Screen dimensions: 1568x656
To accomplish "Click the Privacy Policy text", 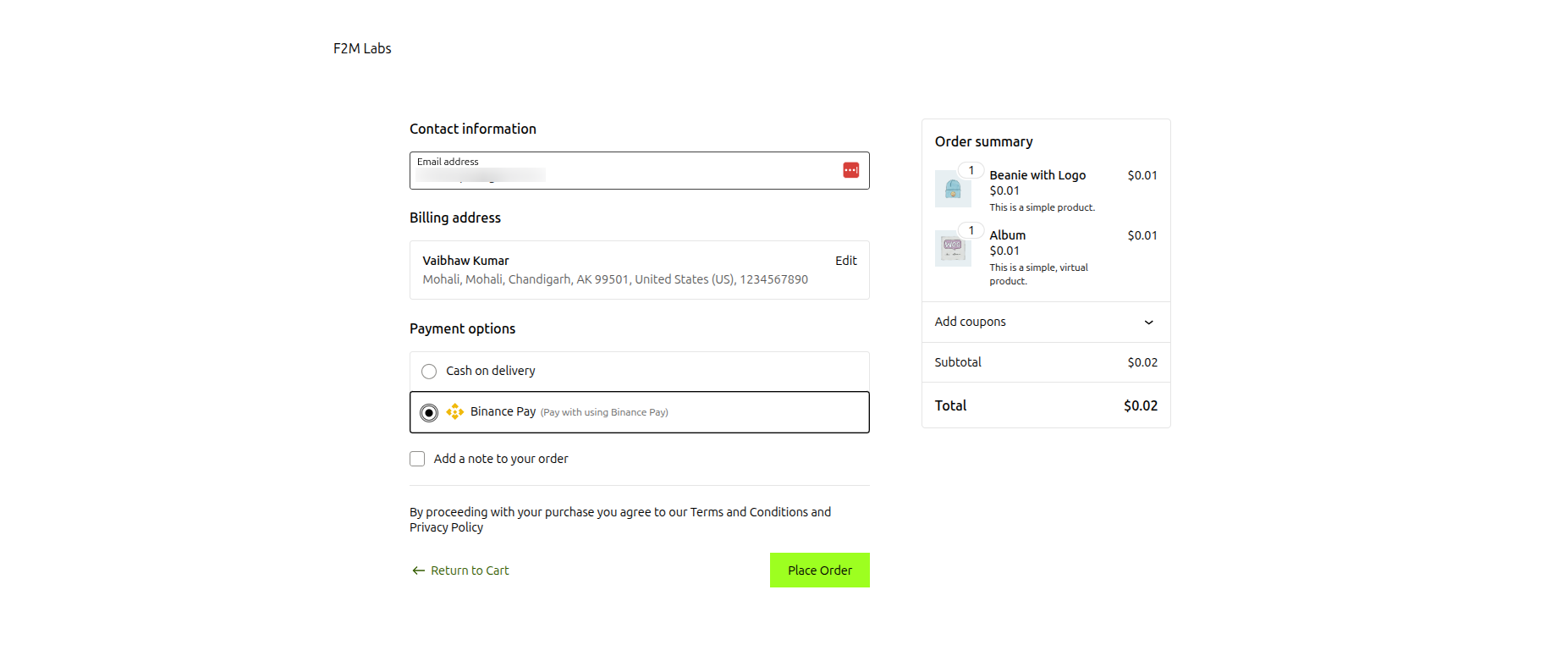I will pos(447,527).
